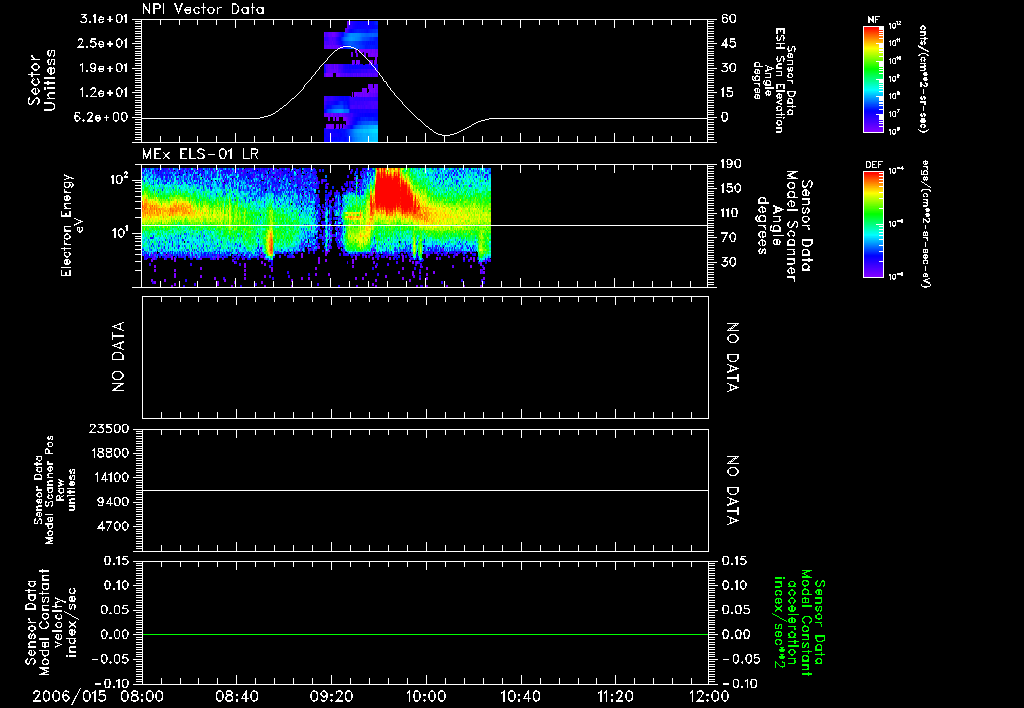The height and width of the screenshot is (708, 1024).
Task: Click the '2006/015' date label
Action: coord(69,696)
